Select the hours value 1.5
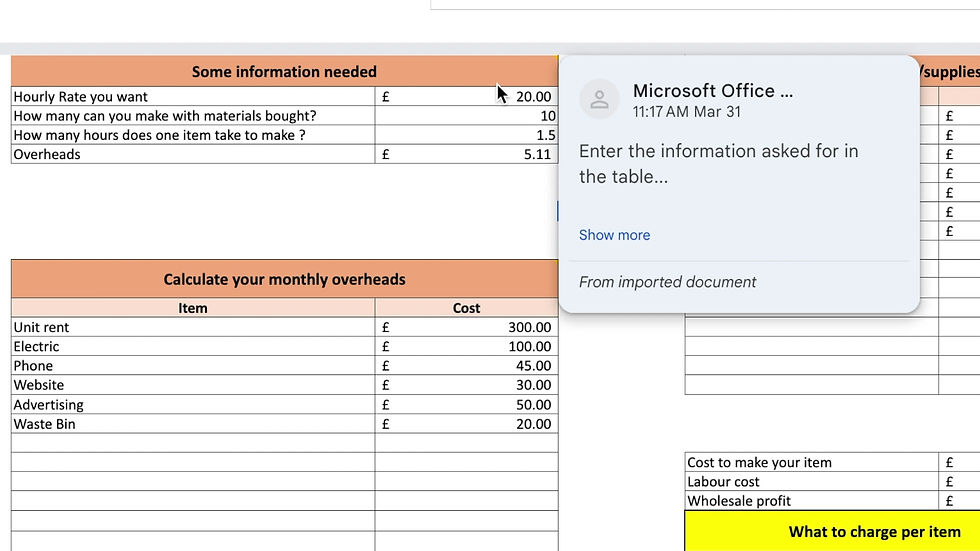The height and width of the screenshot is (551, 980). pos(466,135)
